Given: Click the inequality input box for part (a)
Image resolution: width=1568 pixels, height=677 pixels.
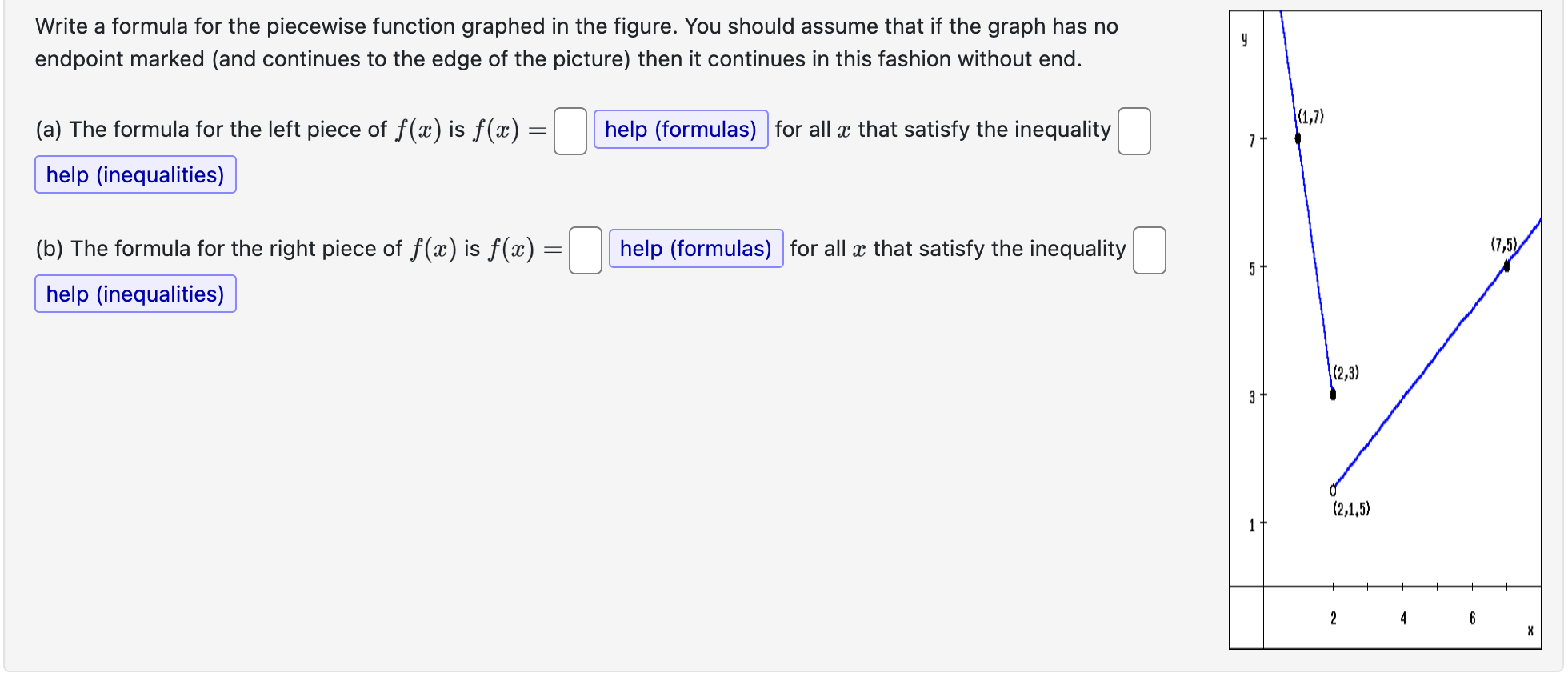Looking at the screenshot, I should tap(1133, 130).
